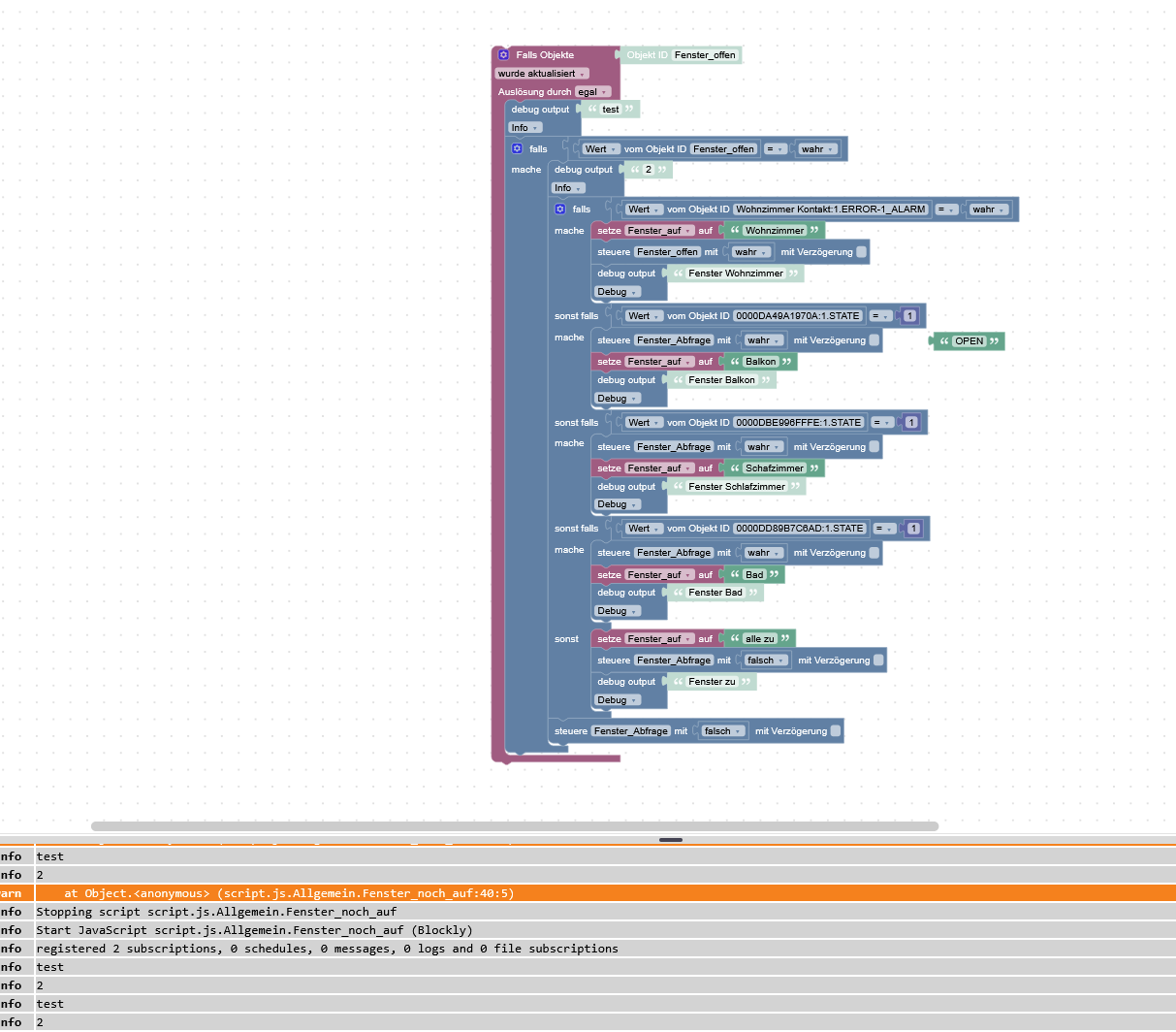Click object ID field 0000DA49A1970A:1.STATE
The image size is (1176, 1032).
(x=797, y=316)
